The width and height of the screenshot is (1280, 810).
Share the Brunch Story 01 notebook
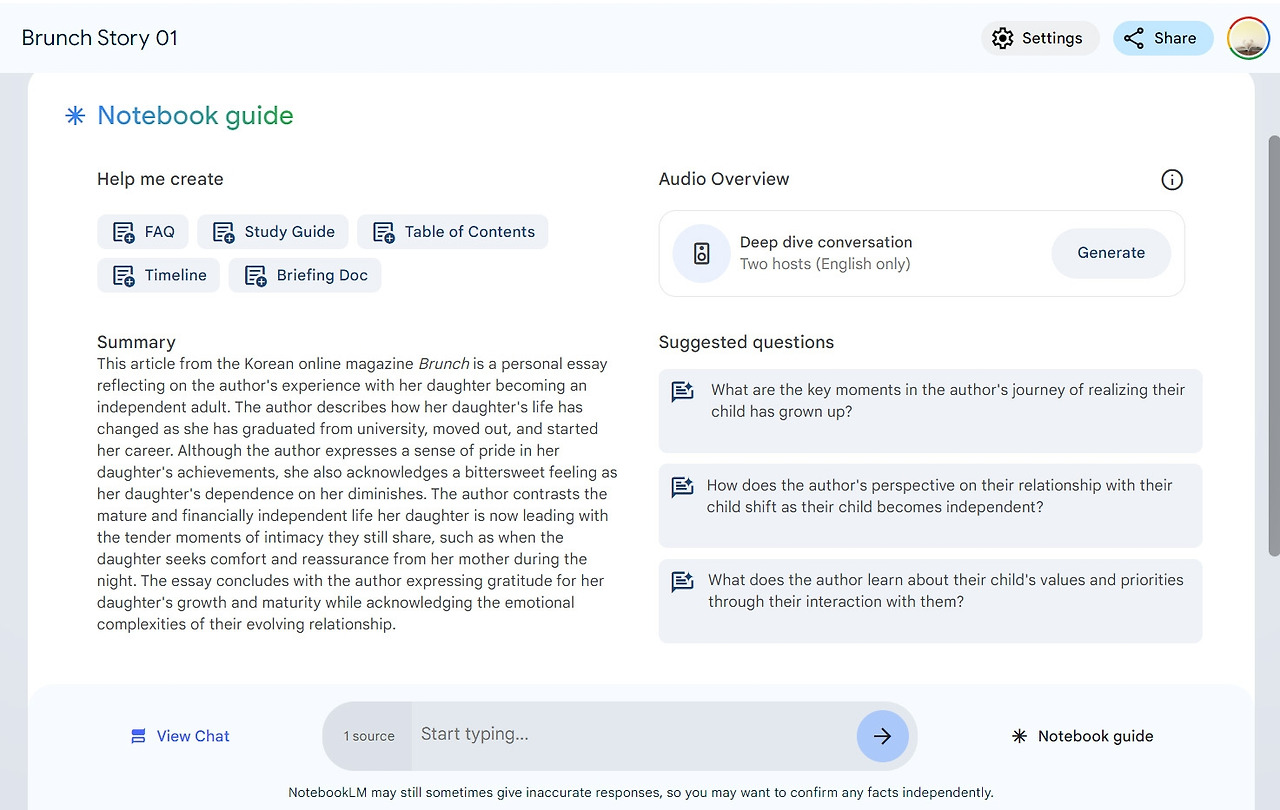pyautogui.click(x=1163, y=38)
